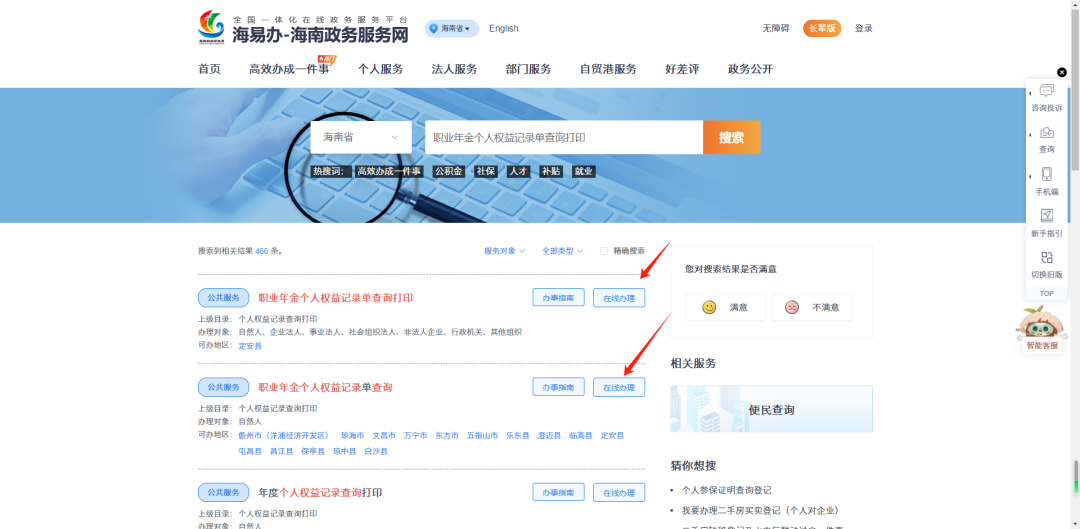
Task: Open the 全部类型 filter dropdown
Action: pos(562,251)
